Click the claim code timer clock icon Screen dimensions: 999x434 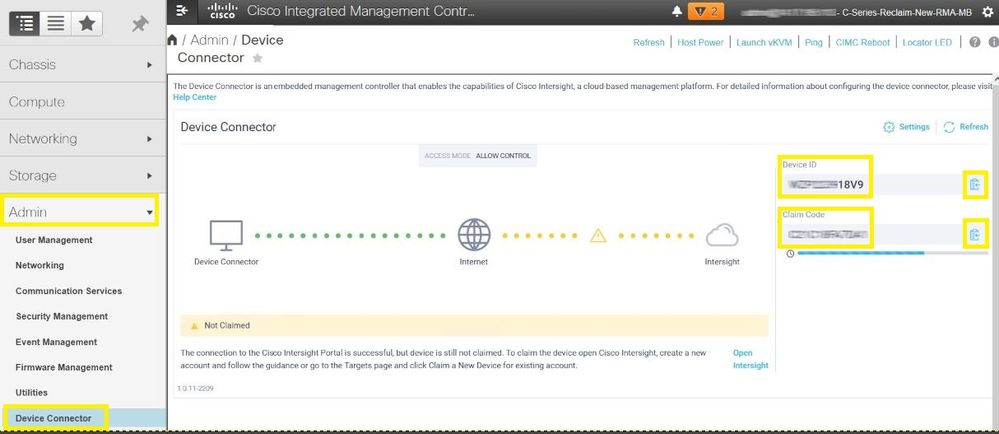point(790,254)
